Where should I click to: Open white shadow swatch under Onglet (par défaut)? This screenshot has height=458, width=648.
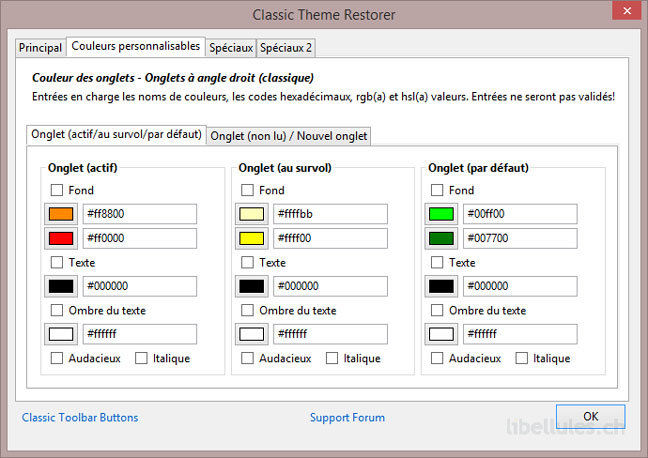(441, 334)
